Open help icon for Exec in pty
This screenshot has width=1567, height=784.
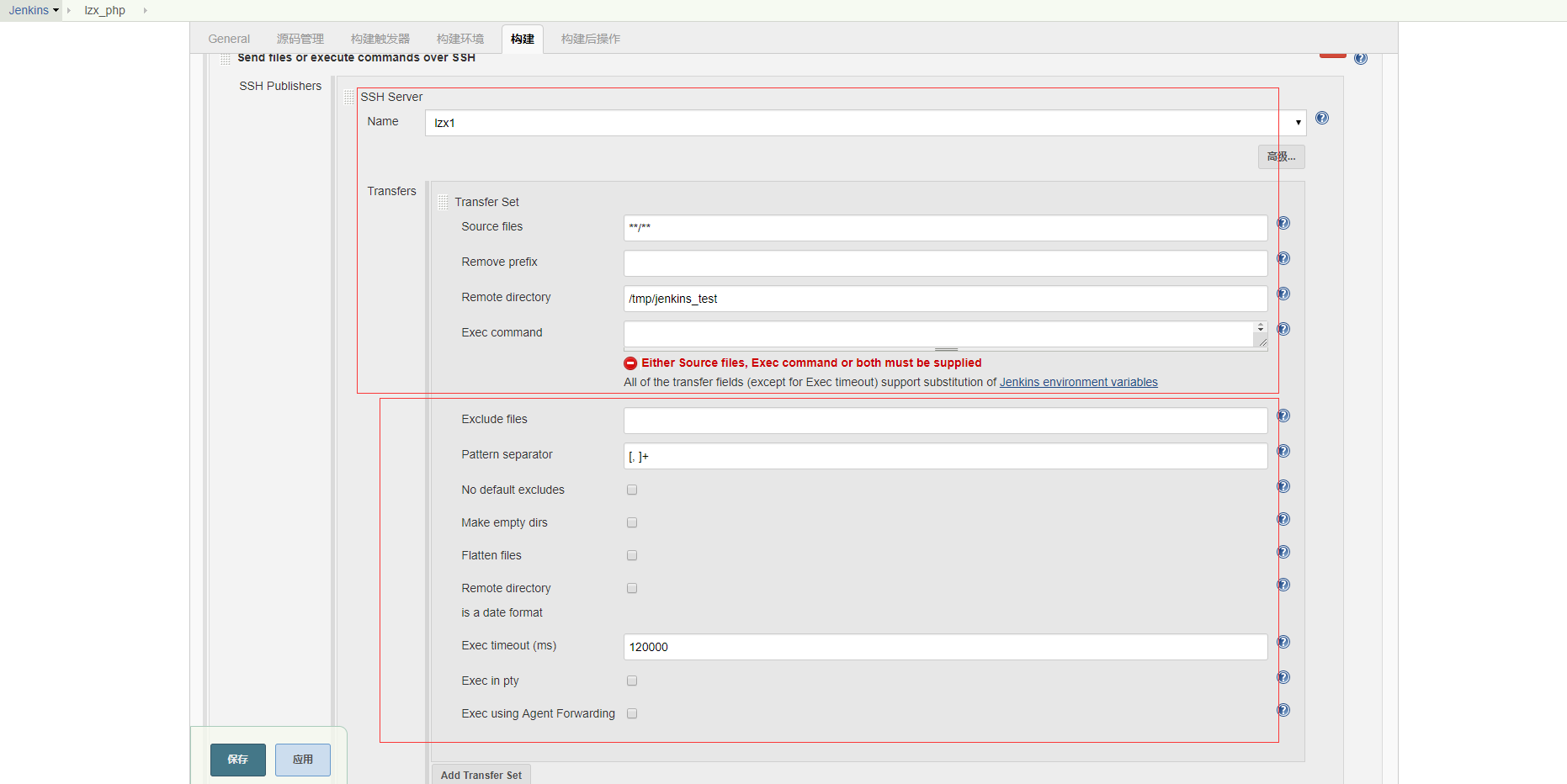tap(1283, 677)
